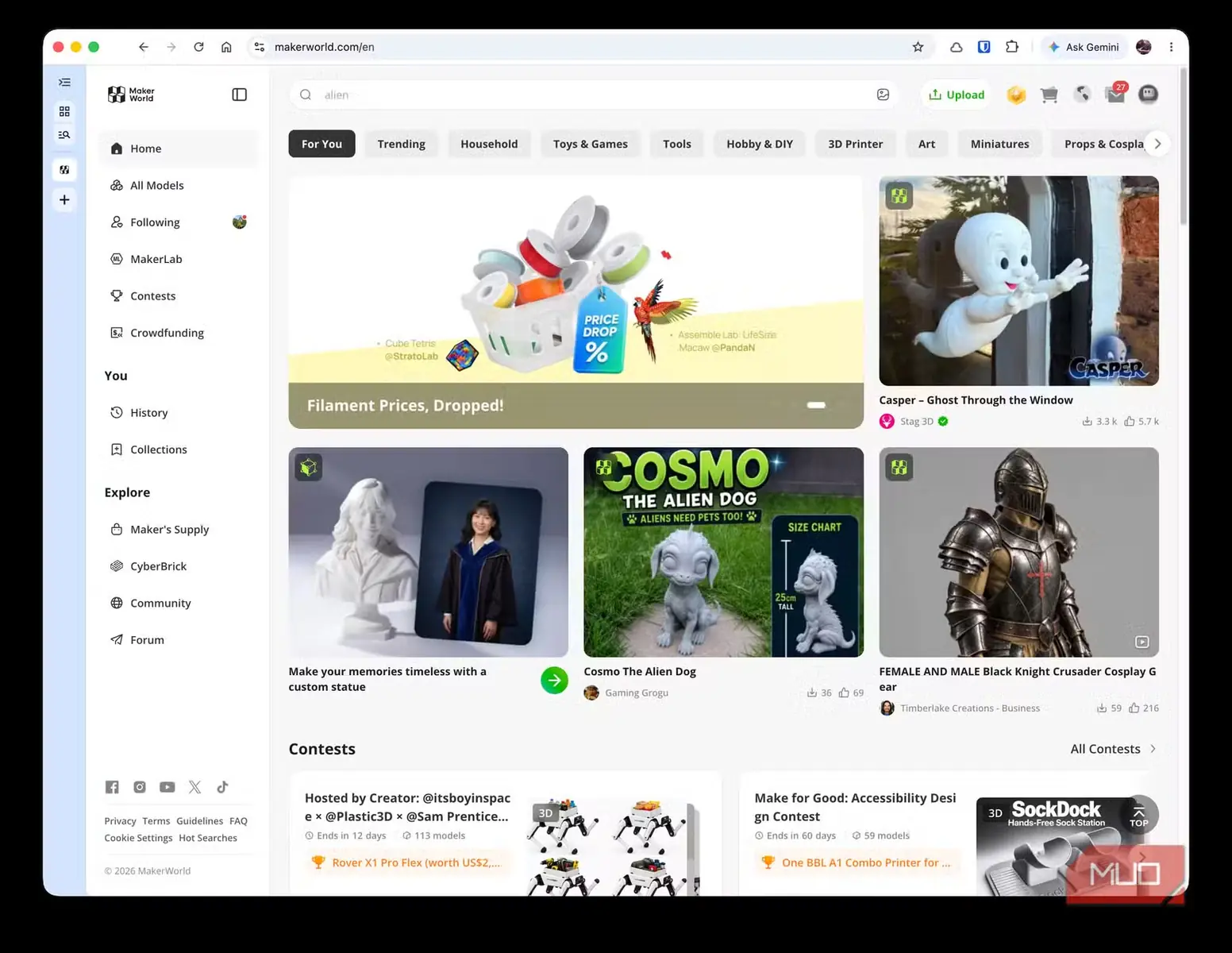Open browser extensions puzzle icon
Viewport: 1232px width, 953px height.
[1011, 47]
